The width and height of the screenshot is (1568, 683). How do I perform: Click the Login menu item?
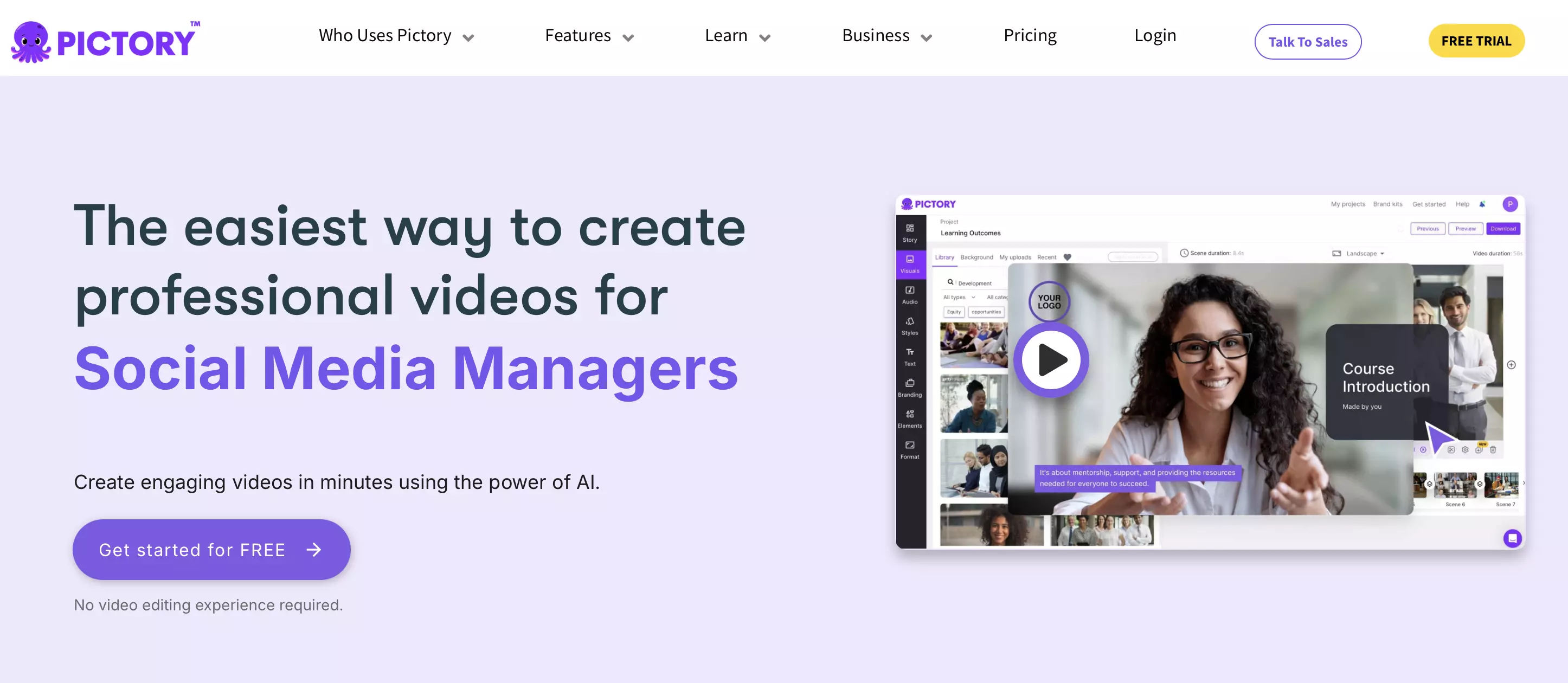(1155, 35)
